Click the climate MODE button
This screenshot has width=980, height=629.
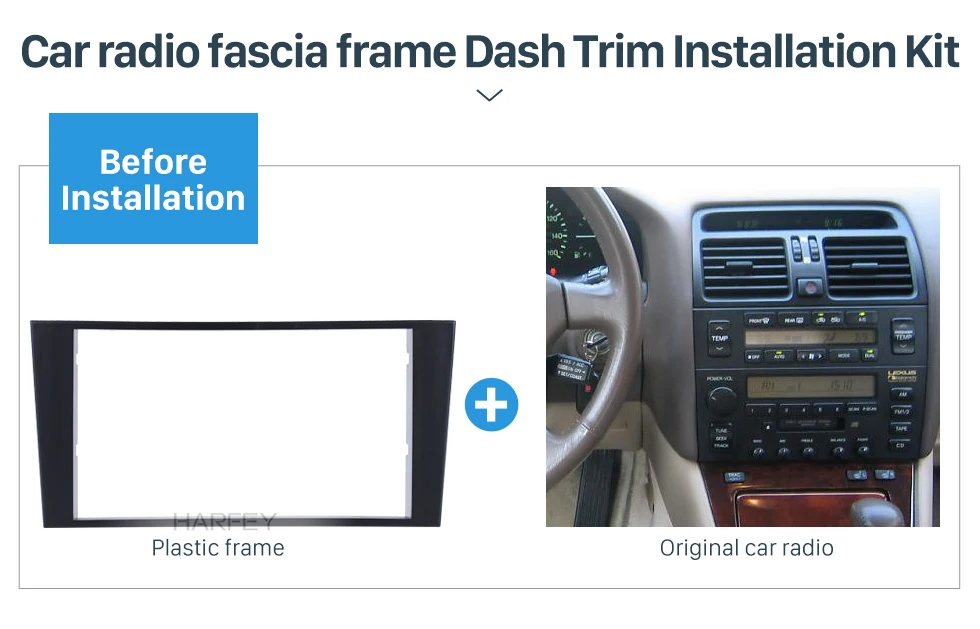[844, 355]
